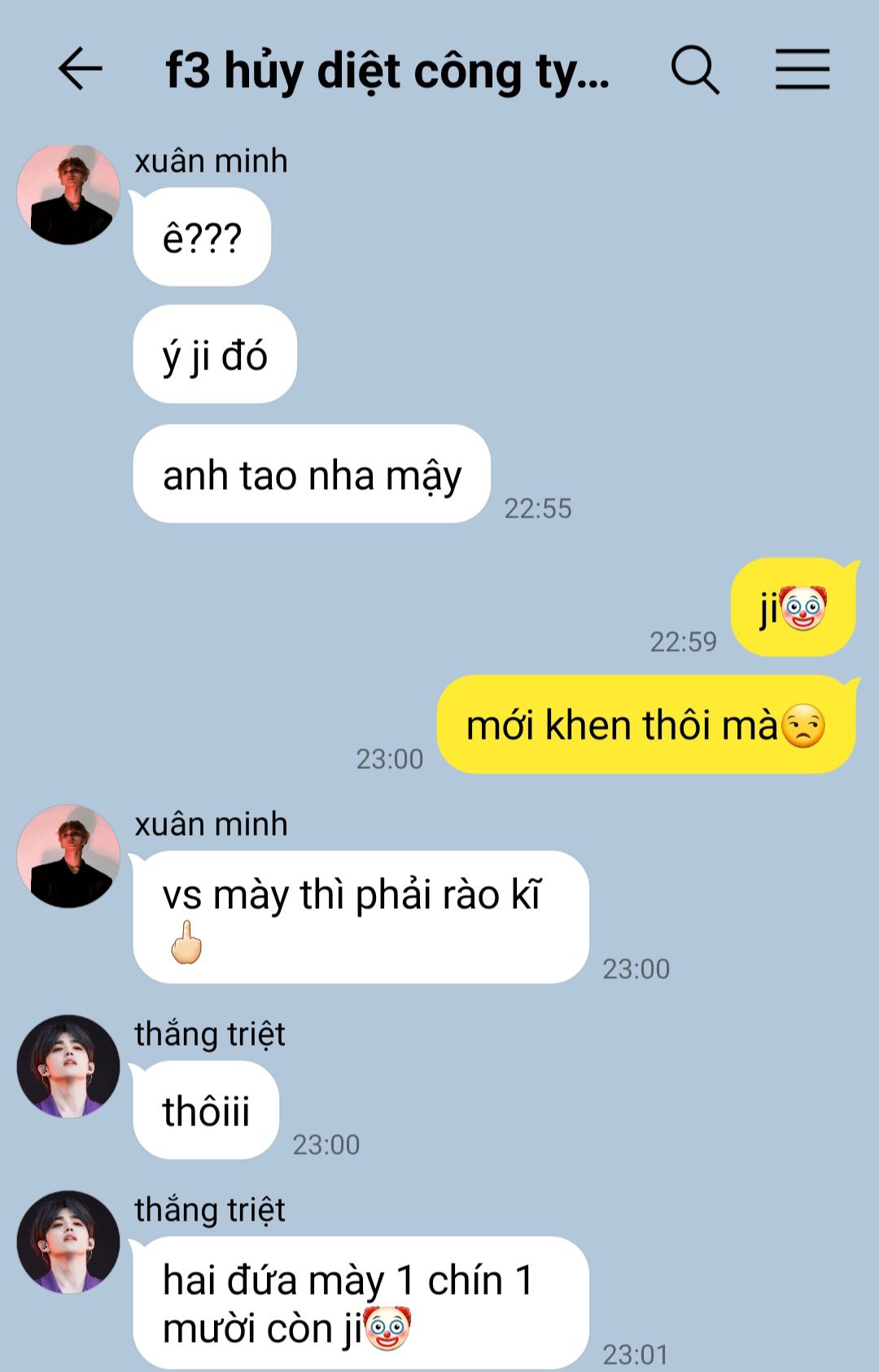This screenshot has width=879, height=1372.
Task: Tap the mới khen thôi mà message
Action: click(x=646, y=724)
